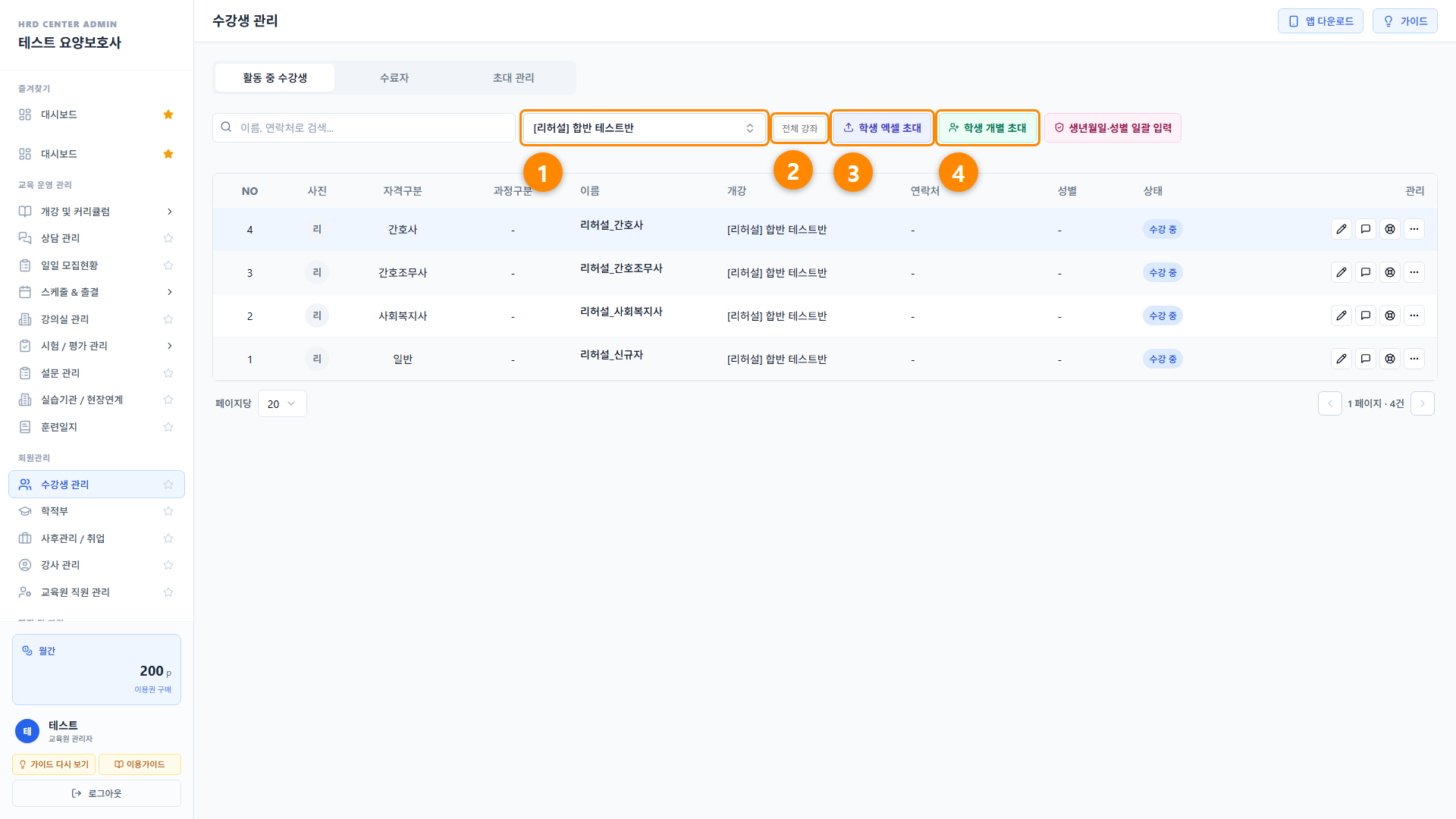Go to next page arrow
The image size is (1456, 819).
point(1423,403)
